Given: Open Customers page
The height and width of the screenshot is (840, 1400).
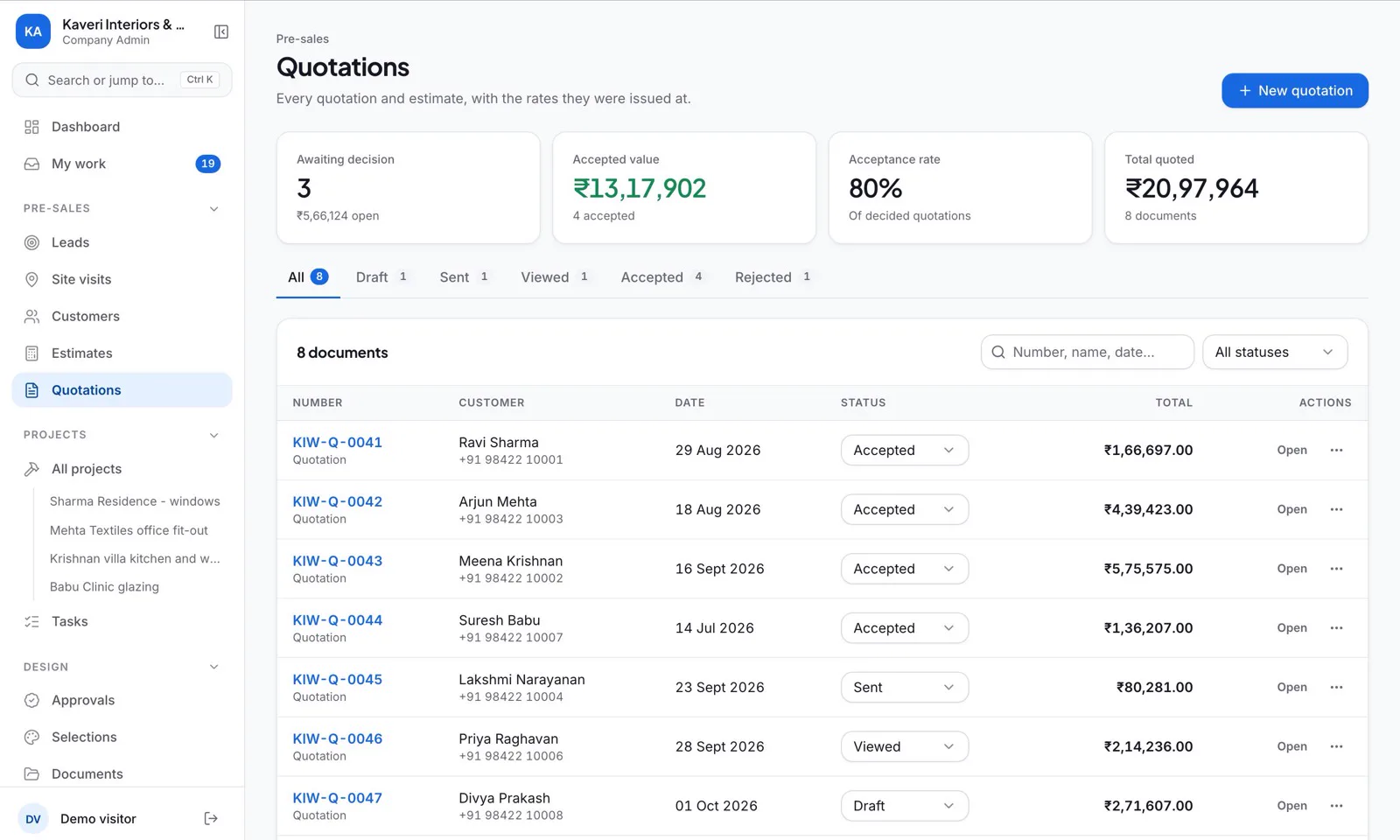Looking at the screenshot, I should tap(122, 316).
